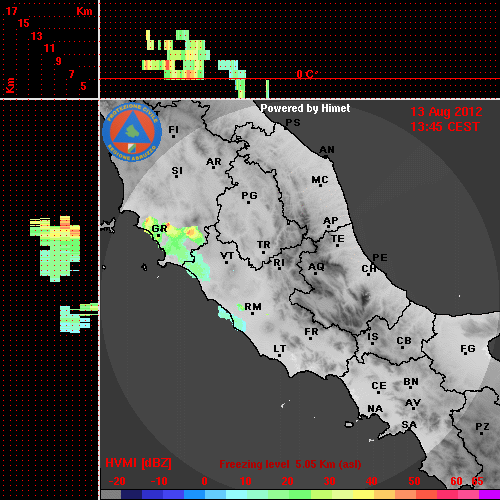Click city label IS on the map
Viewport: 500px width, 500px height.
(x=373, y=337)
